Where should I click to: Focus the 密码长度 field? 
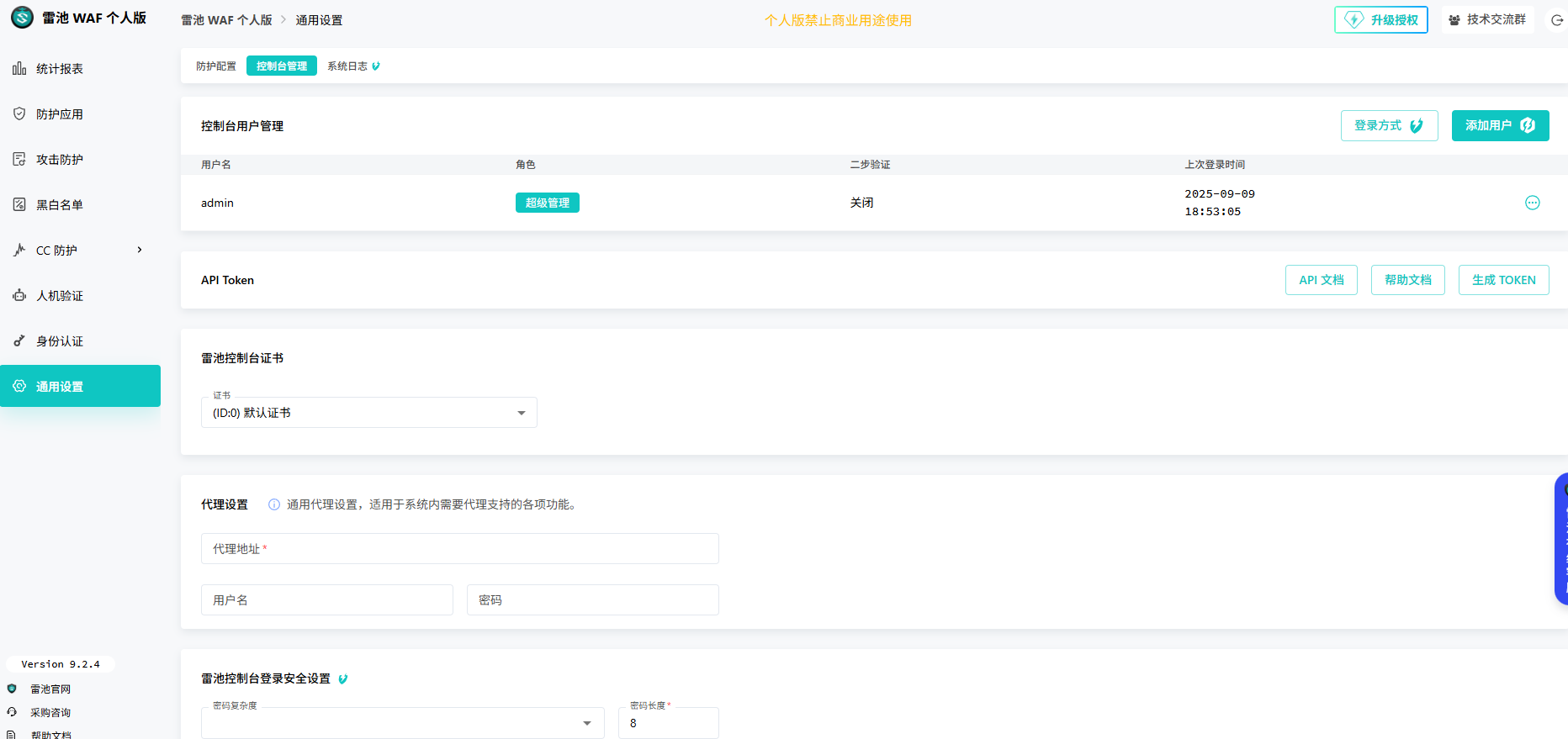669,723
